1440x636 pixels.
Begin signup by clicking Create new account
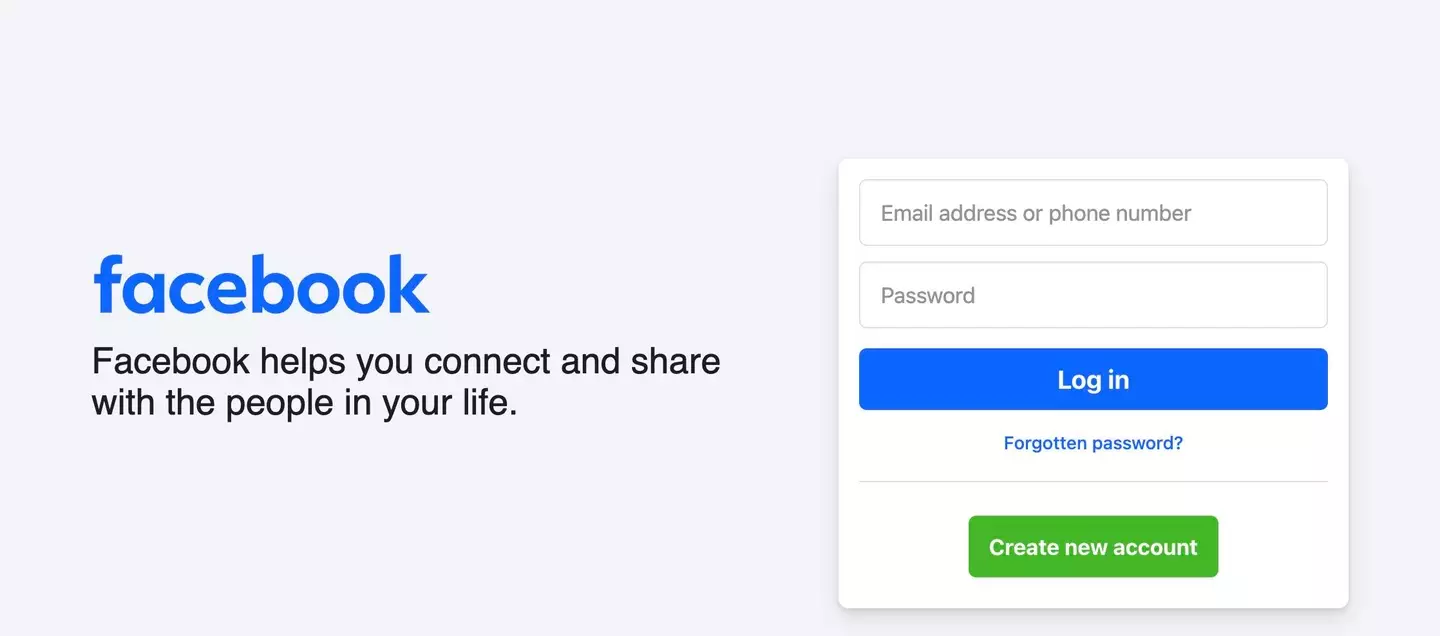pyautogui.click(x=1093, y=546)
